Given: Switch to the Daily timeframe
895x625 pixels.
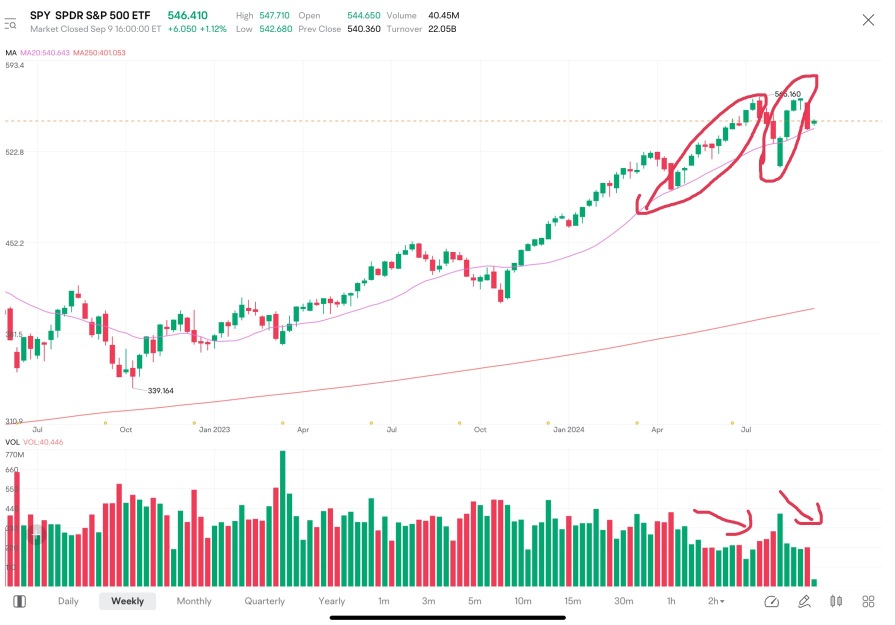Looking at the screenshot, I should pyautogui.click(x=68, y=601).
